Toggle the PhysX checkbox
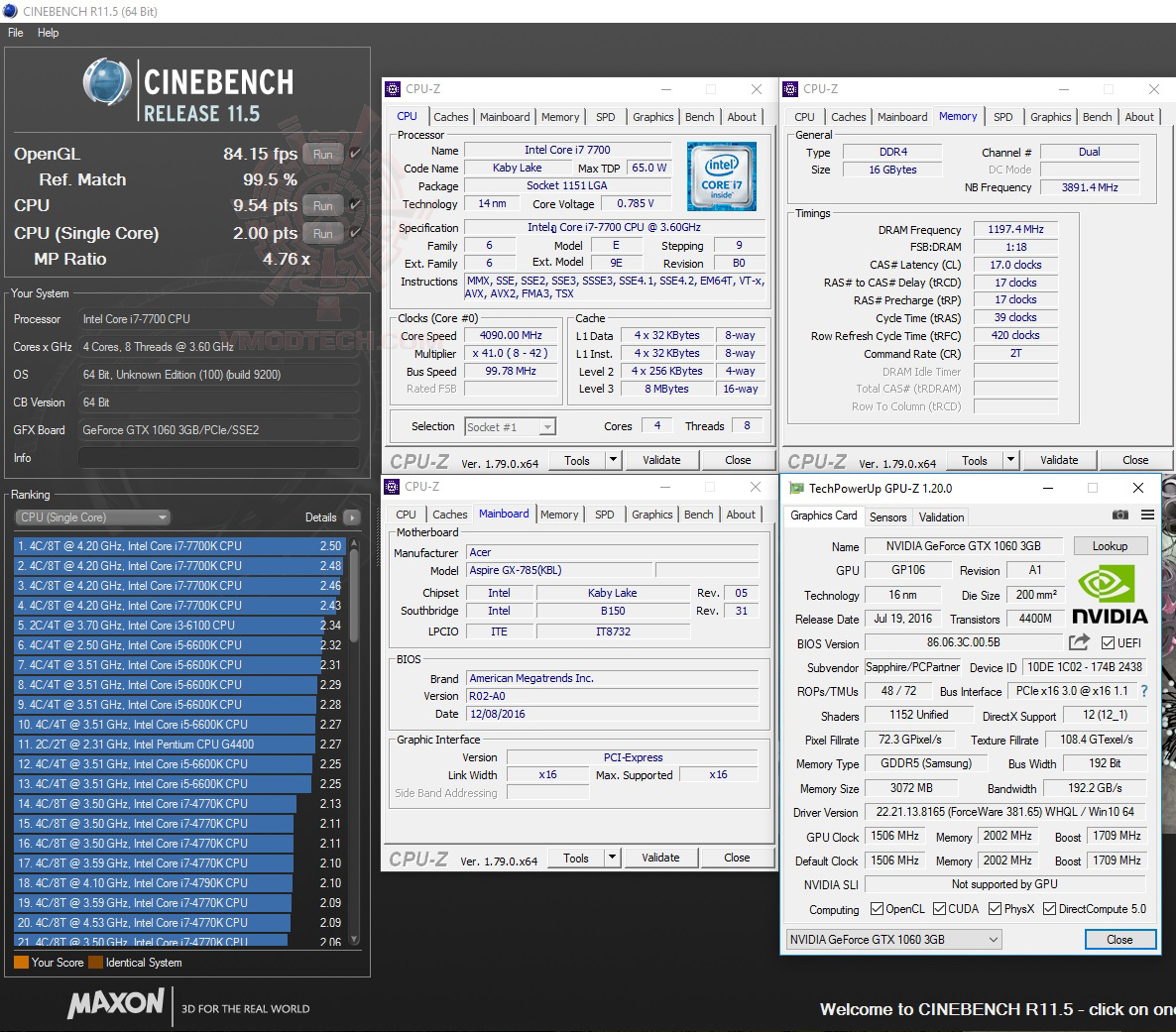This screenshot has width=1176, height=1032. click(x=996, y=909)
